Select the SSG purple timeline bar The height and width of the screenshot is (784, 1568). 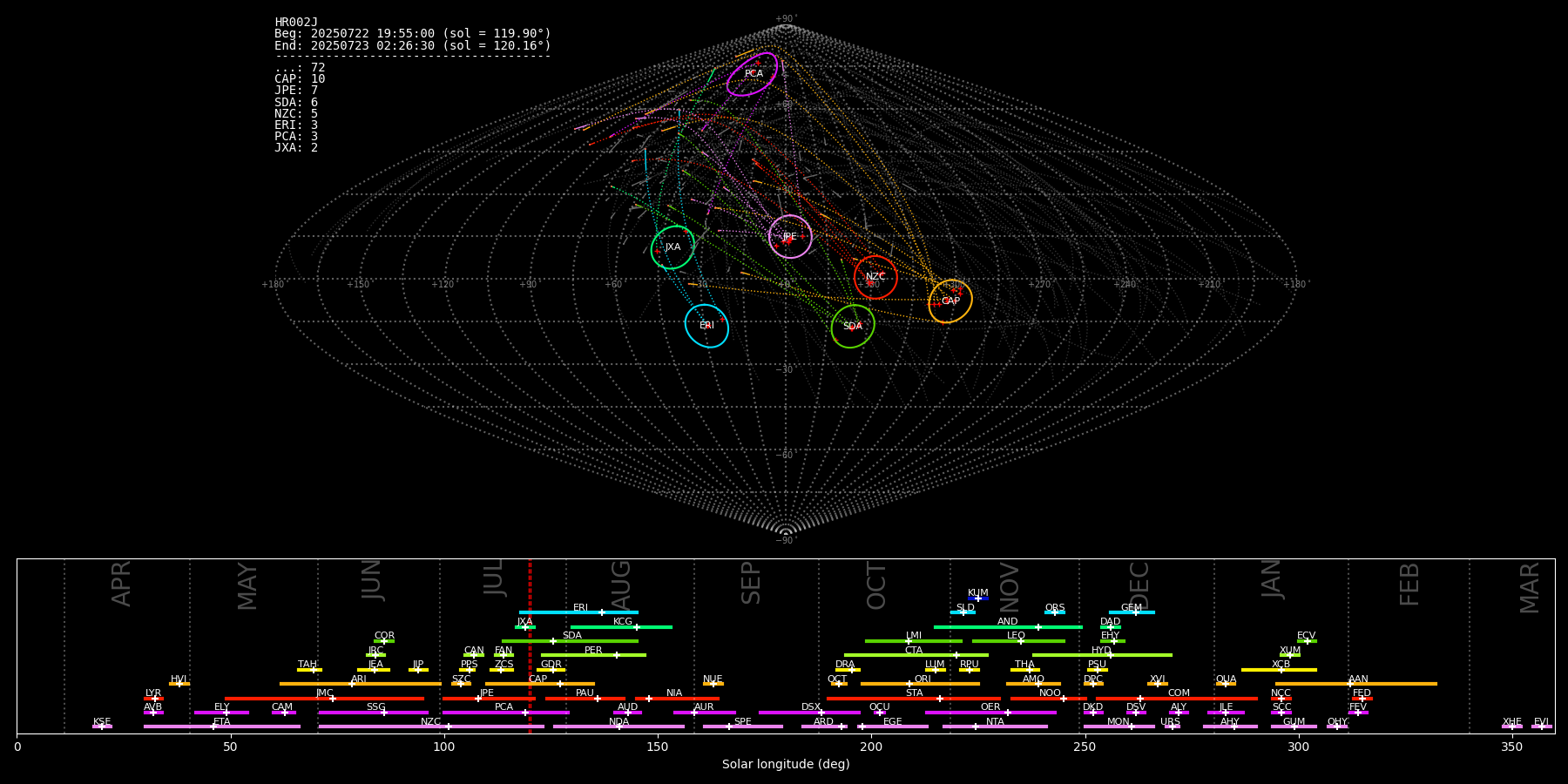point(374,713)
